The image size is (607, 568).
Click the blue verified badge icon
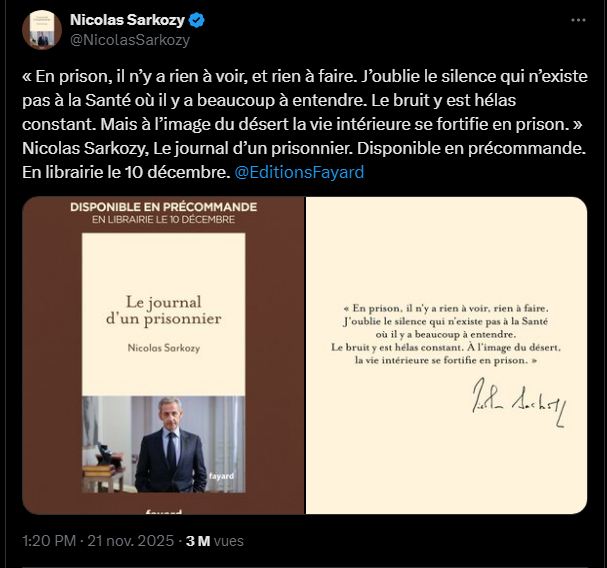point(199,20)
